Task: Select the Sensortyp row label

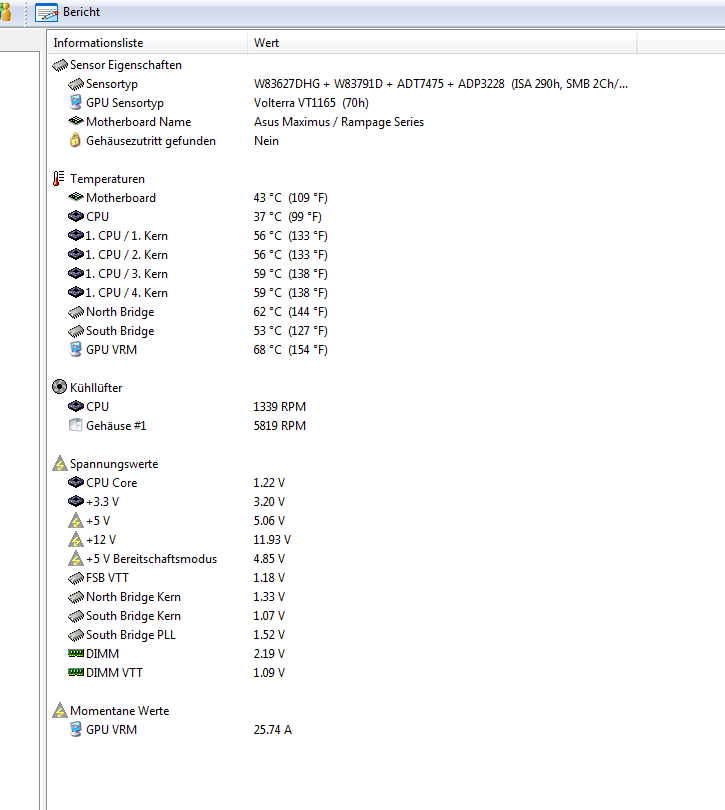Action: click(x=112, y=84)
